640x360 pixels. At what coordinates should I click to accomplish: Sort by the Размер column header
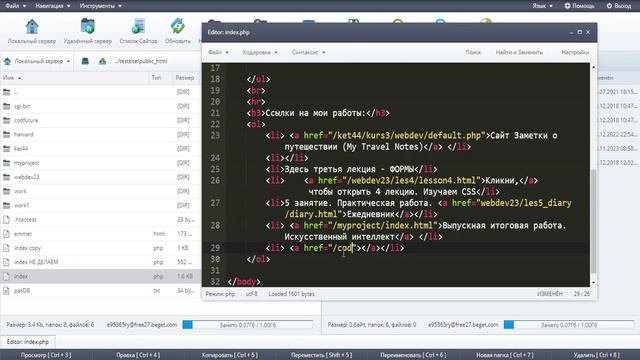click(184, 78)
